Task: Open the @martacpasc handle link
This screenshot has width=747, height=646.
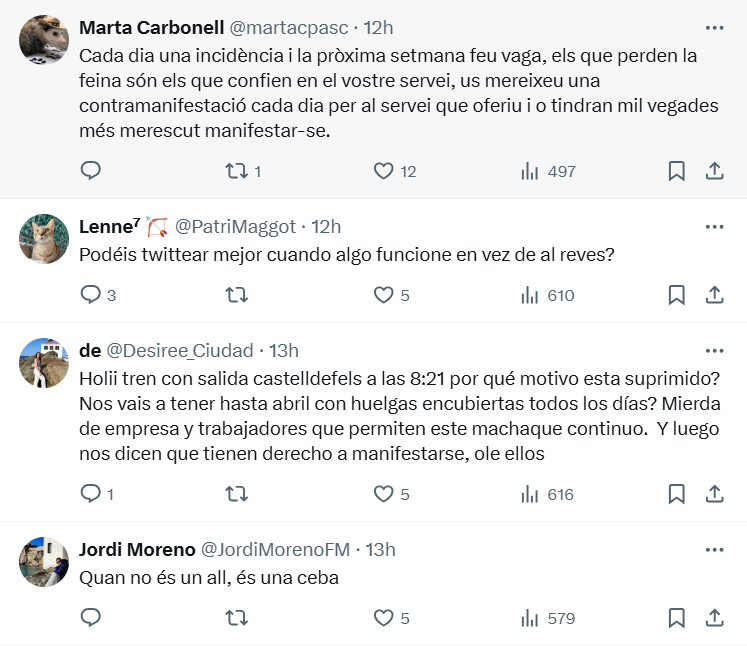Action: click(x=289, y=28)
